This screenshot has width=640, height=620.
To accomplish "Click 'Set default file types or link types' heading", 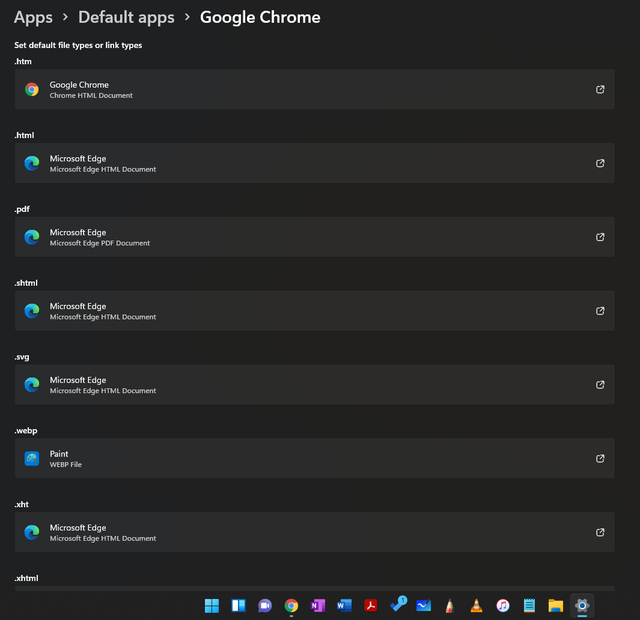I will pos(78,45).
